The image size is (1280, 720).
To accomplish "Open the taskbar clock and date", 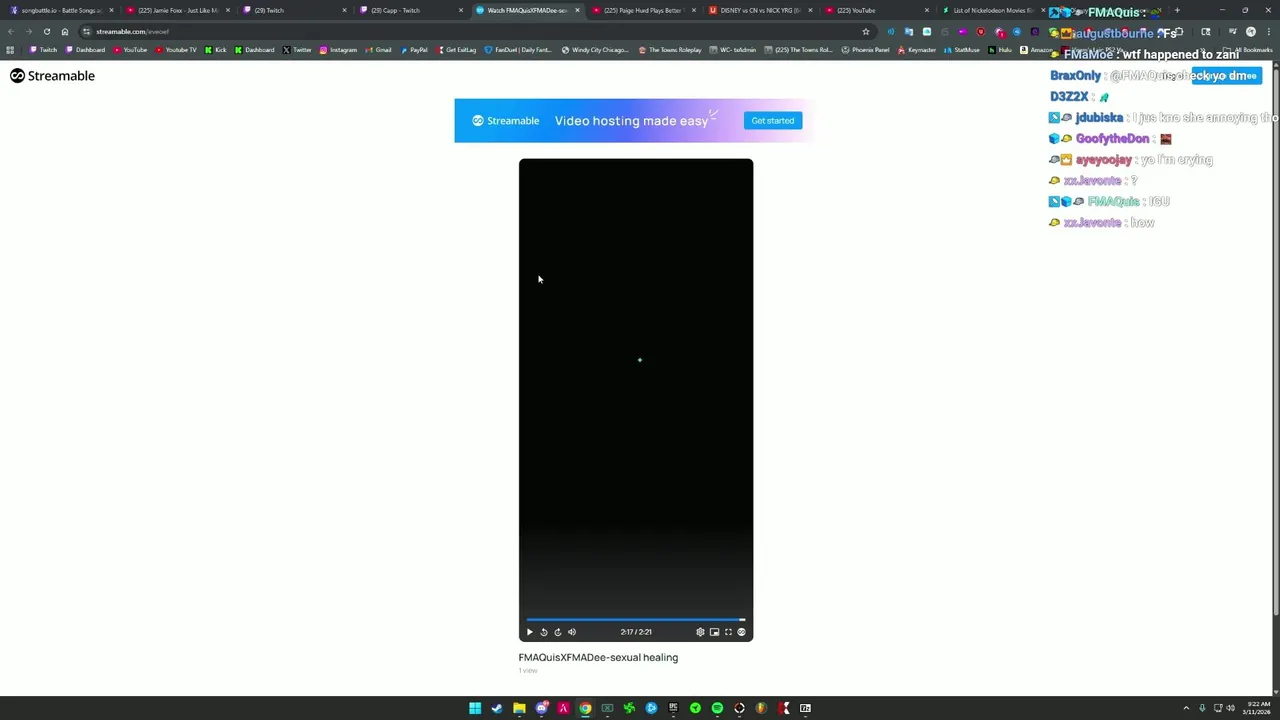I will coord(1258,708).
